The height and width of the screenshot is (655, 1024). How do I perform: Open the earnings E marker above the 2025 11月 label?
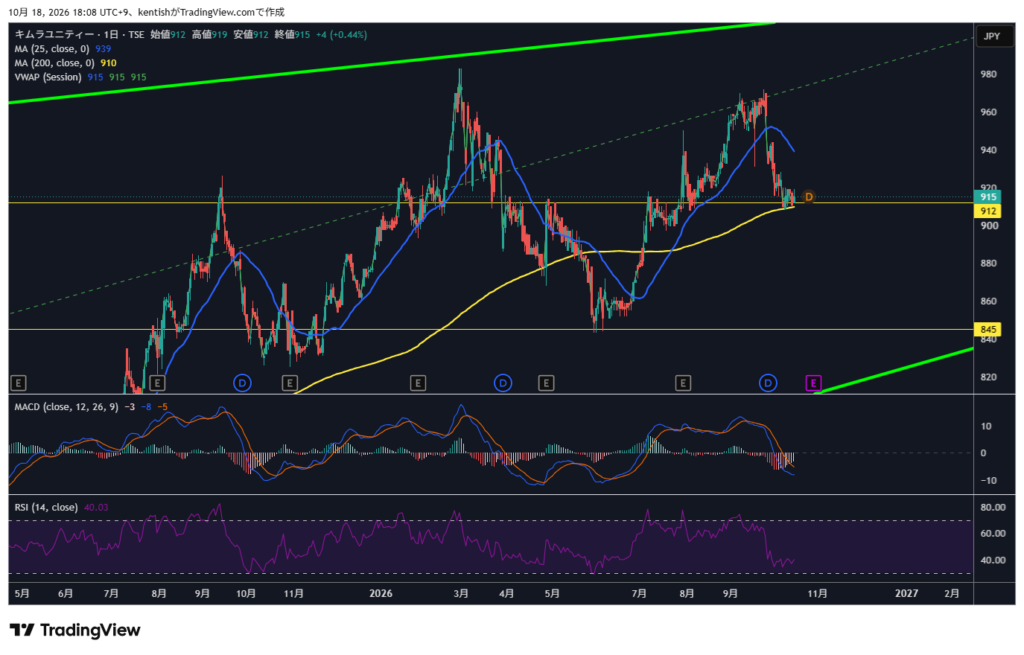pyautogui.click(x=289, y=383)
